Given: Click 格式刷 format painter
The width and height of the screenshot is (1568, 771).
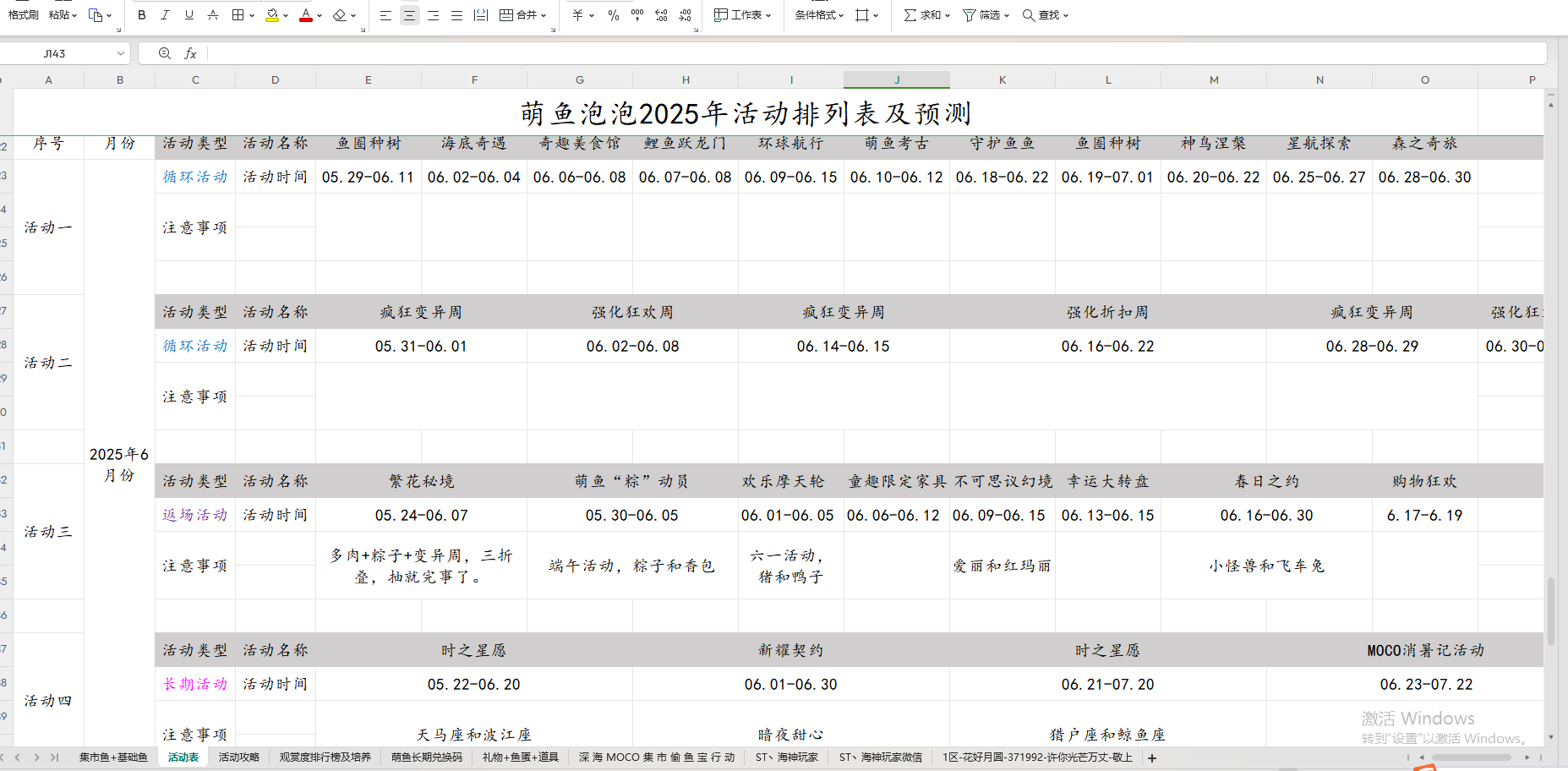Looking at the screenshot, I should 24,15.
